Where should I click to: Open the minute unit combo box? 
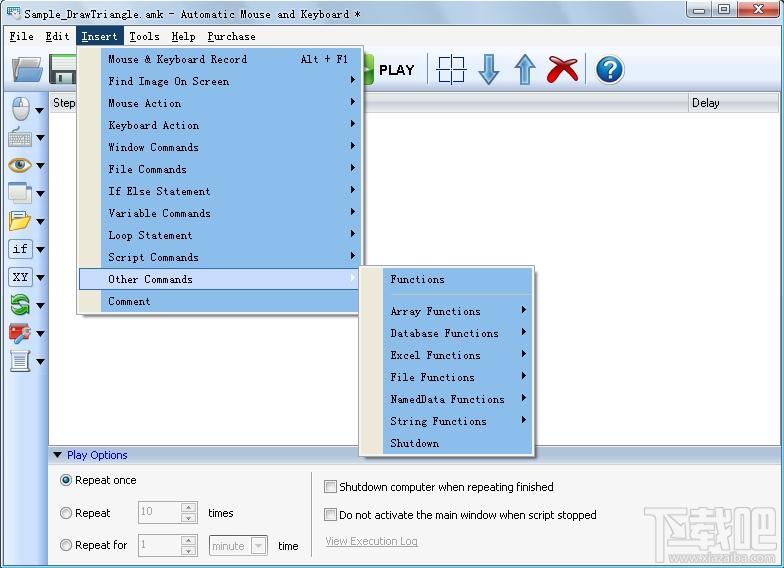(238, 546)
